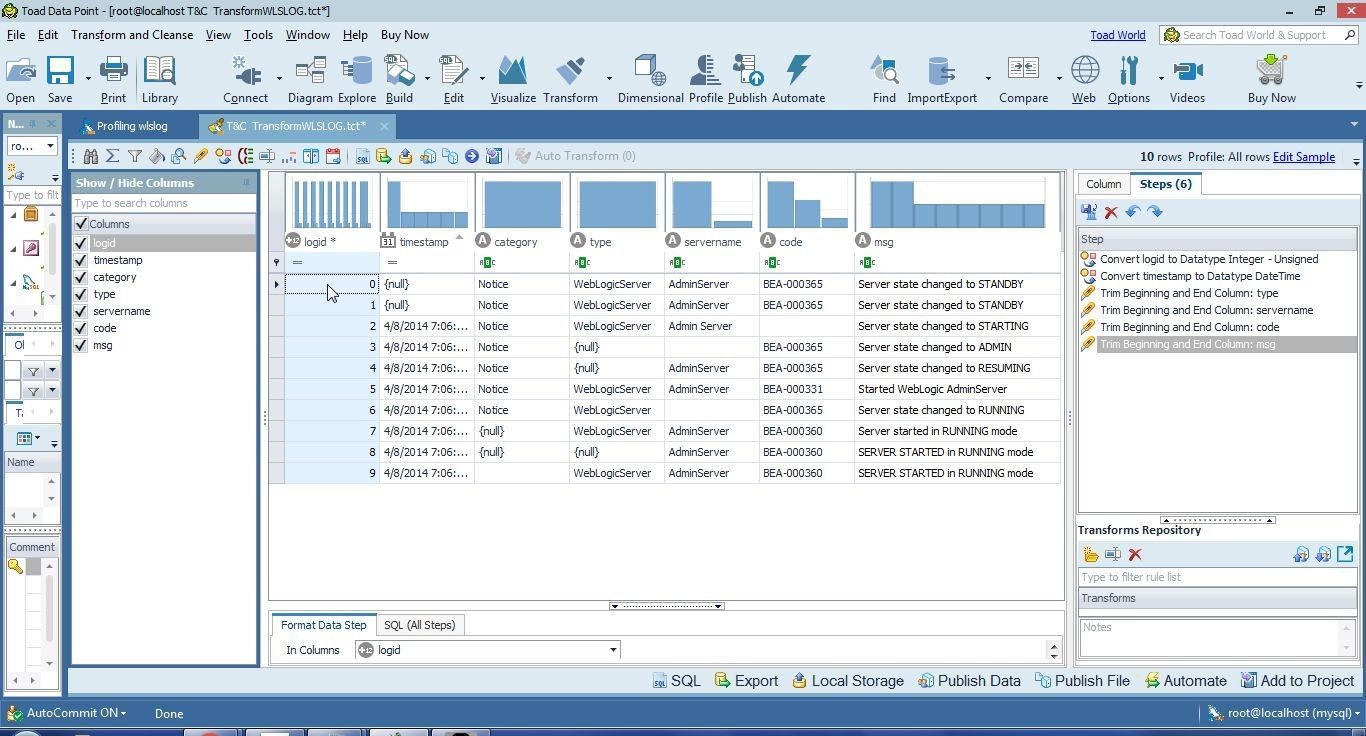Screen dimensions: 1366x736
Task: Click the Search Toad World field
Action: (1259, 35)
